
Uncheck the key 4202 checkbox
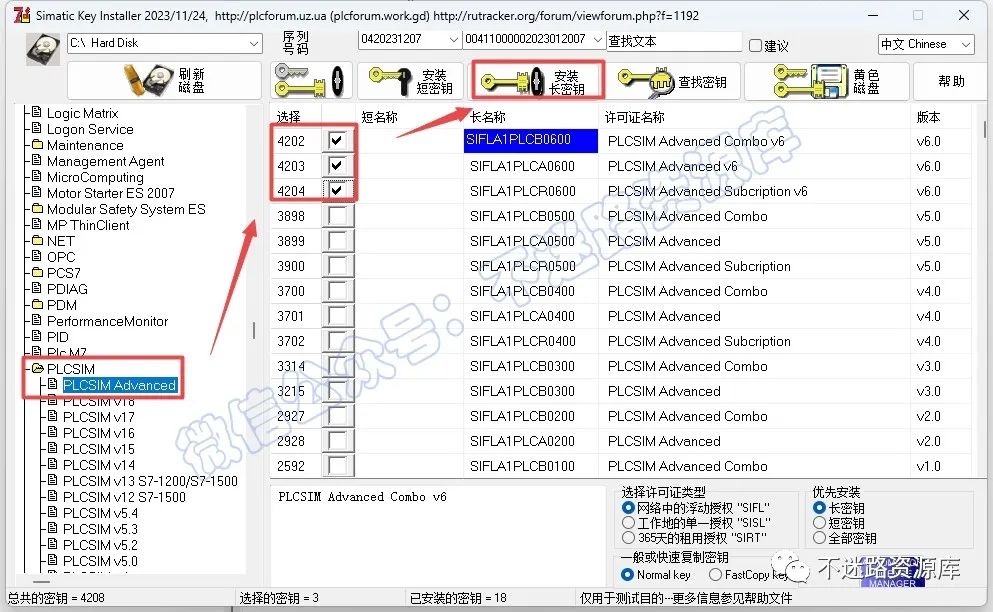click(x=337, y=140)
